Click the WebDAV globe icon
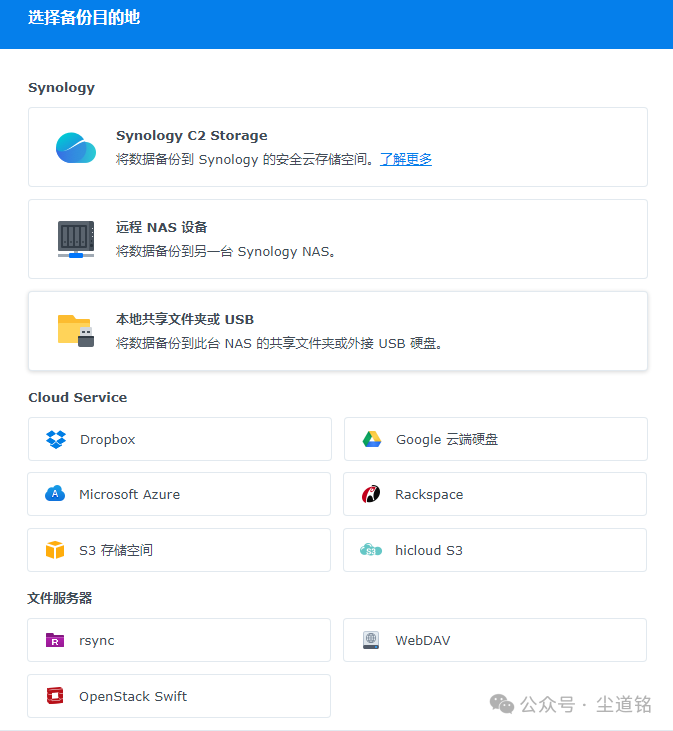This screenshot has height=731, width=673. [371, 640]
